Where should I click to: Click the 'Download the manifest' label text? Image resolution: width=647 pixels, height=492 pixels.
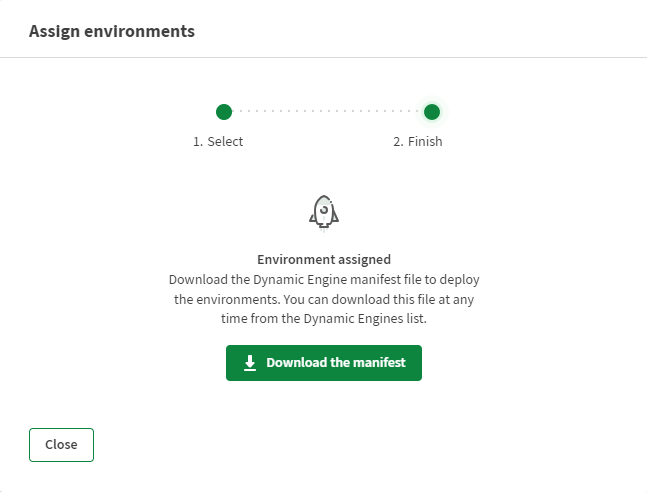click(336, 363)
